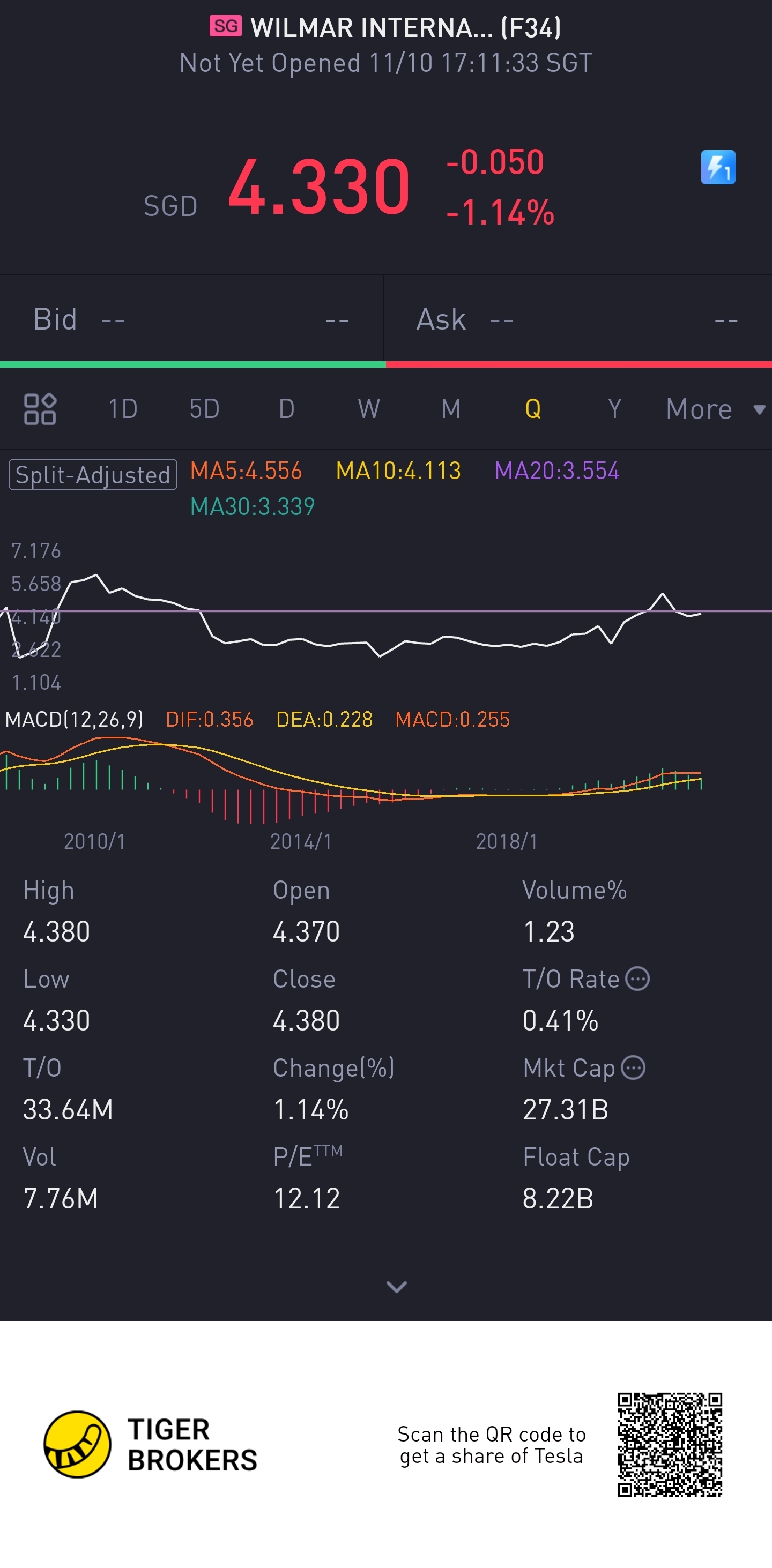Expand more stock details with the down chevron
The width and height of the screenshot is (772, 1568).
[x=396, y=1286]
